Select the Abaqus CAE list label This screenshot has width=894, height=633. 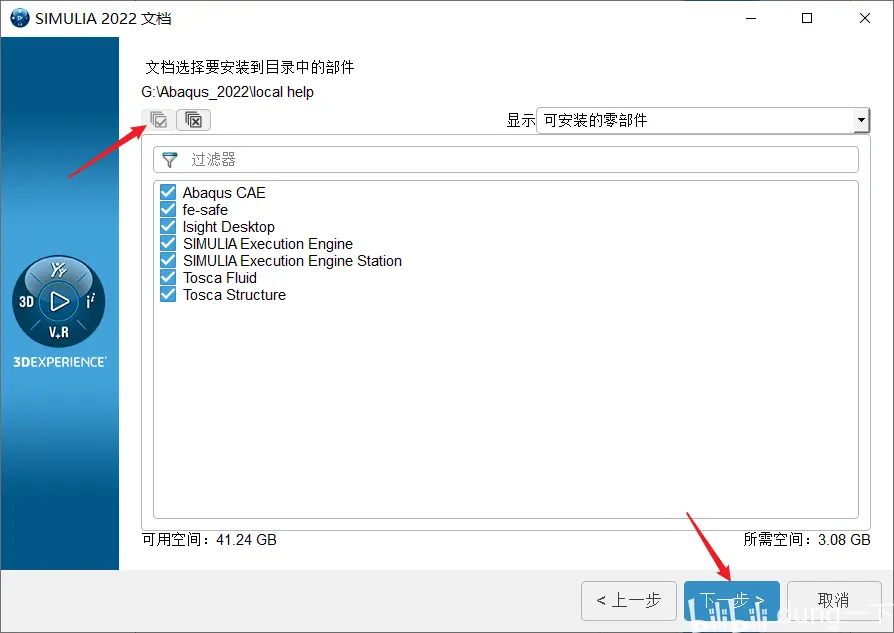click(224, 193)
